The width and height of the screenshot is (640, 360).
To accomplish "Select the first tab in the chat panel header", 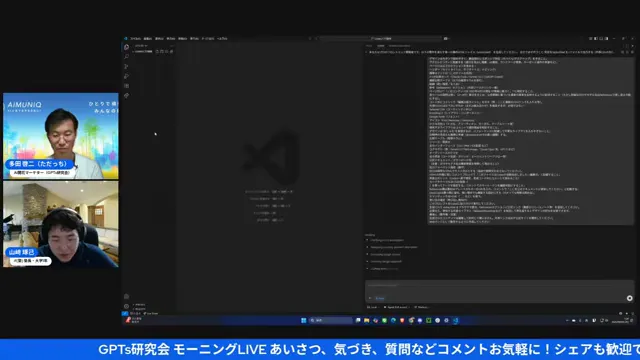I will point(369,46).
